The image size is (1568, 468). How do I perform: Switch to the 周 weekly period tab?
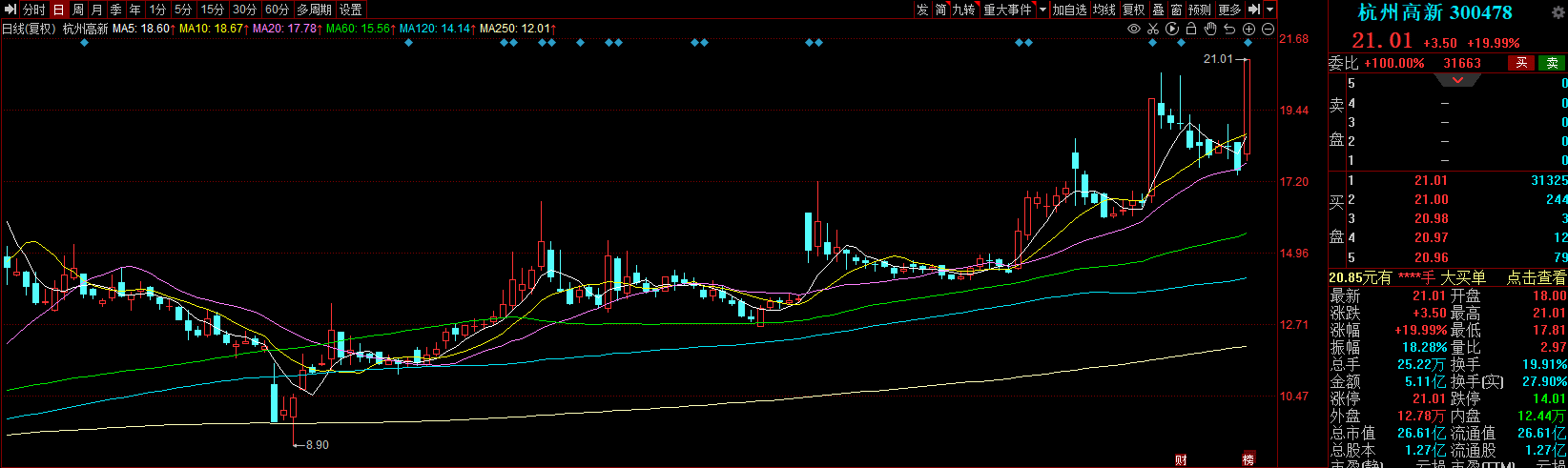pos(78,10)
